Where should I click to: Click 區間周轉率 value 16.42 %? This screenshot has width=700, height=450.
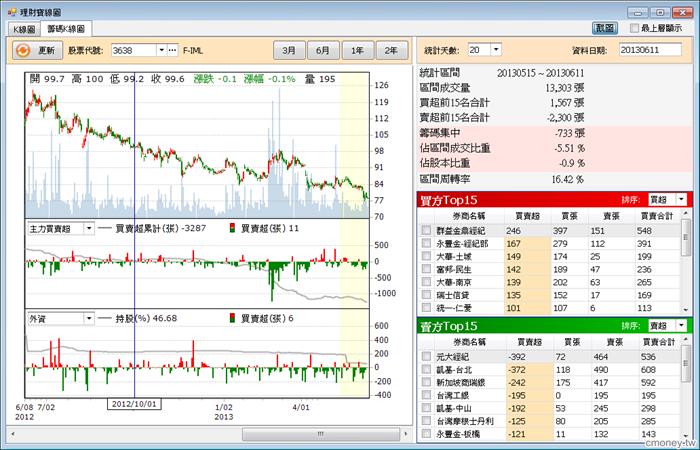pos(567,179)
